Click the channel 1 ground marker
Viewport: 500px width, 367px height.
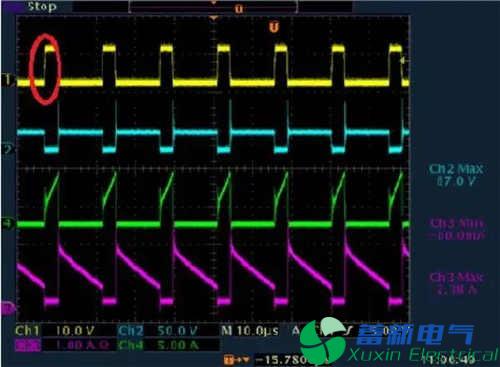pyautogui.click(x=8, y=80)
